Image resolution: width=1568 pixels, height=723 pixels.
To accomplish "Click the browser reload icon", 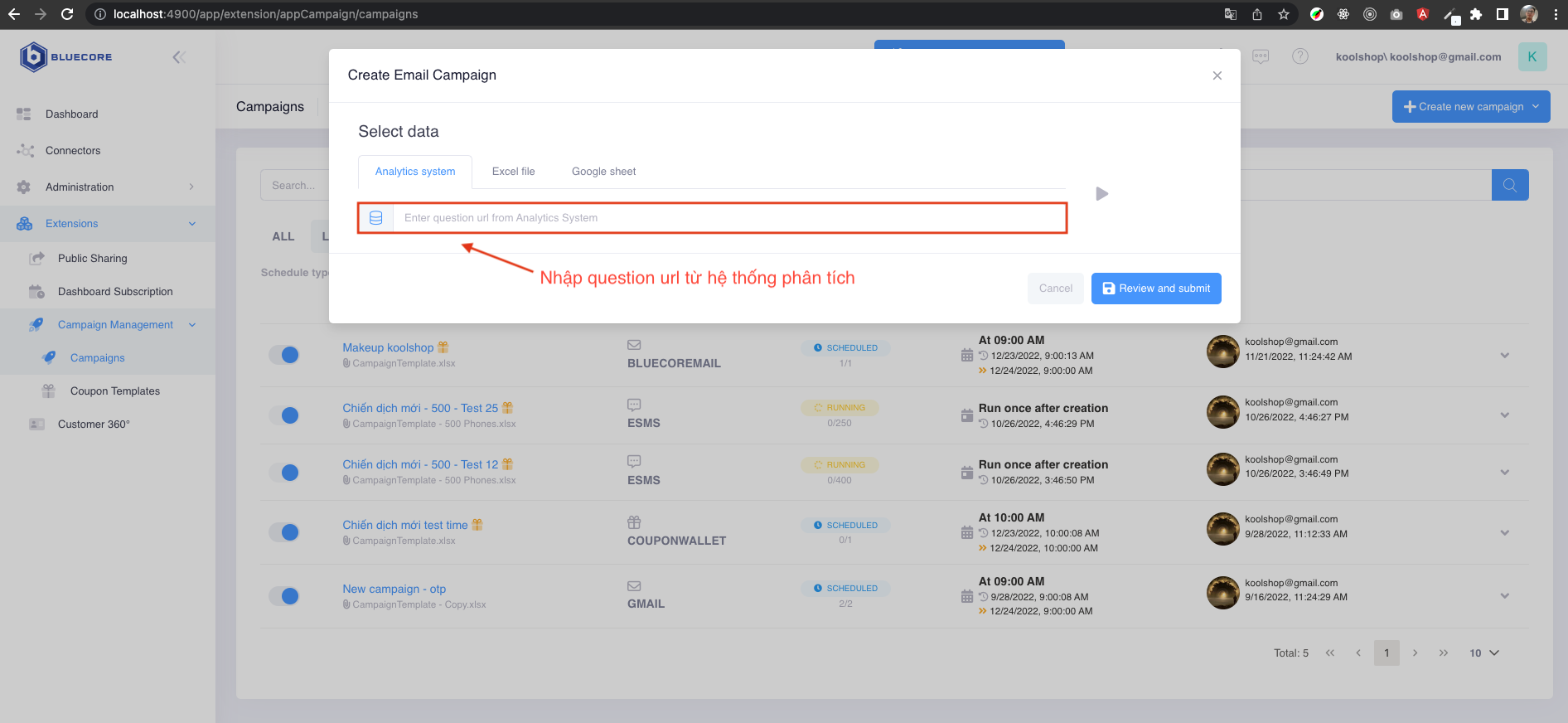I will 67,14.
